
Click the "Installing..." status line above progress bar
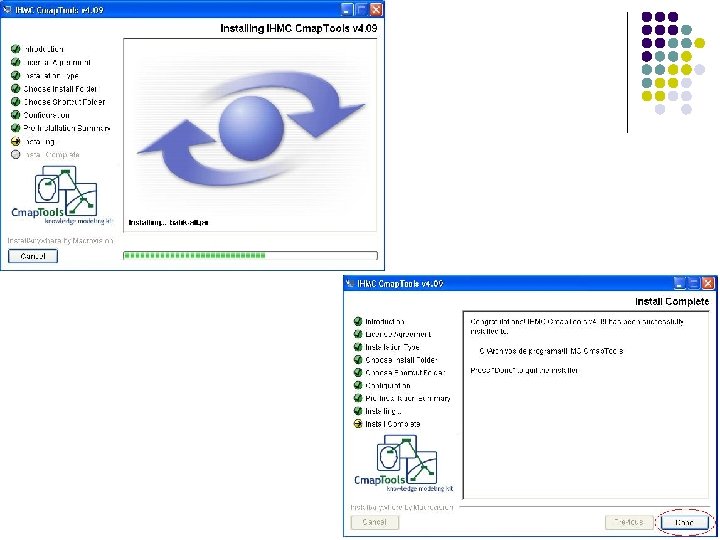click(168, 223)
